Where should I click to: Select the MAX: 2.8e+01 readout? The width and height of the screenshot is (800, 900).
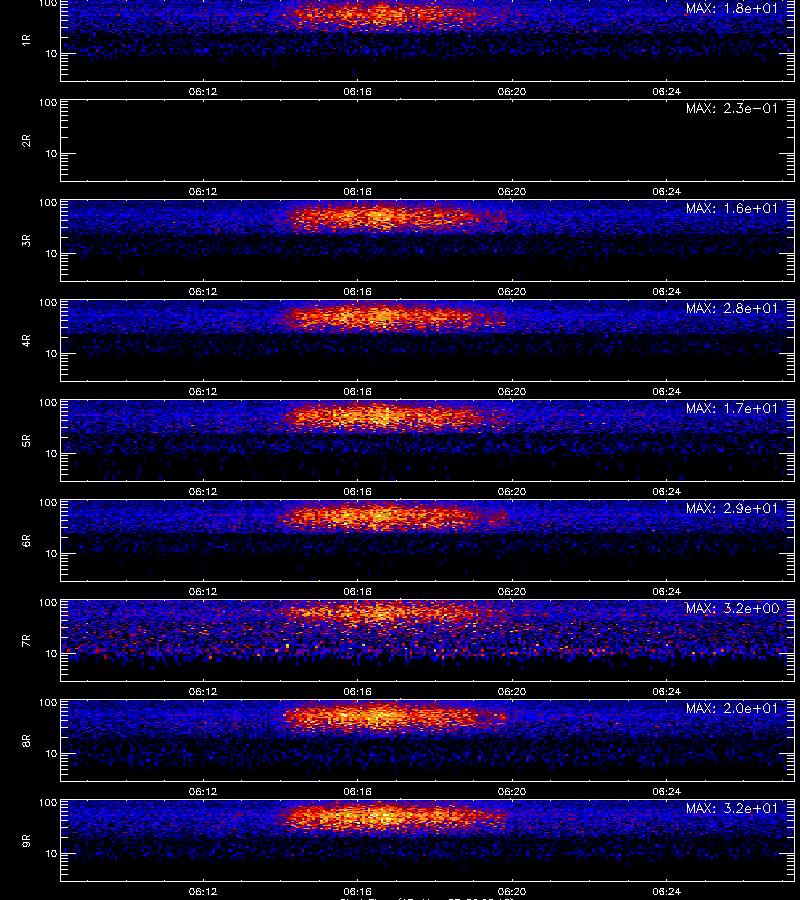pyautogui.click(x=732, y=308)
